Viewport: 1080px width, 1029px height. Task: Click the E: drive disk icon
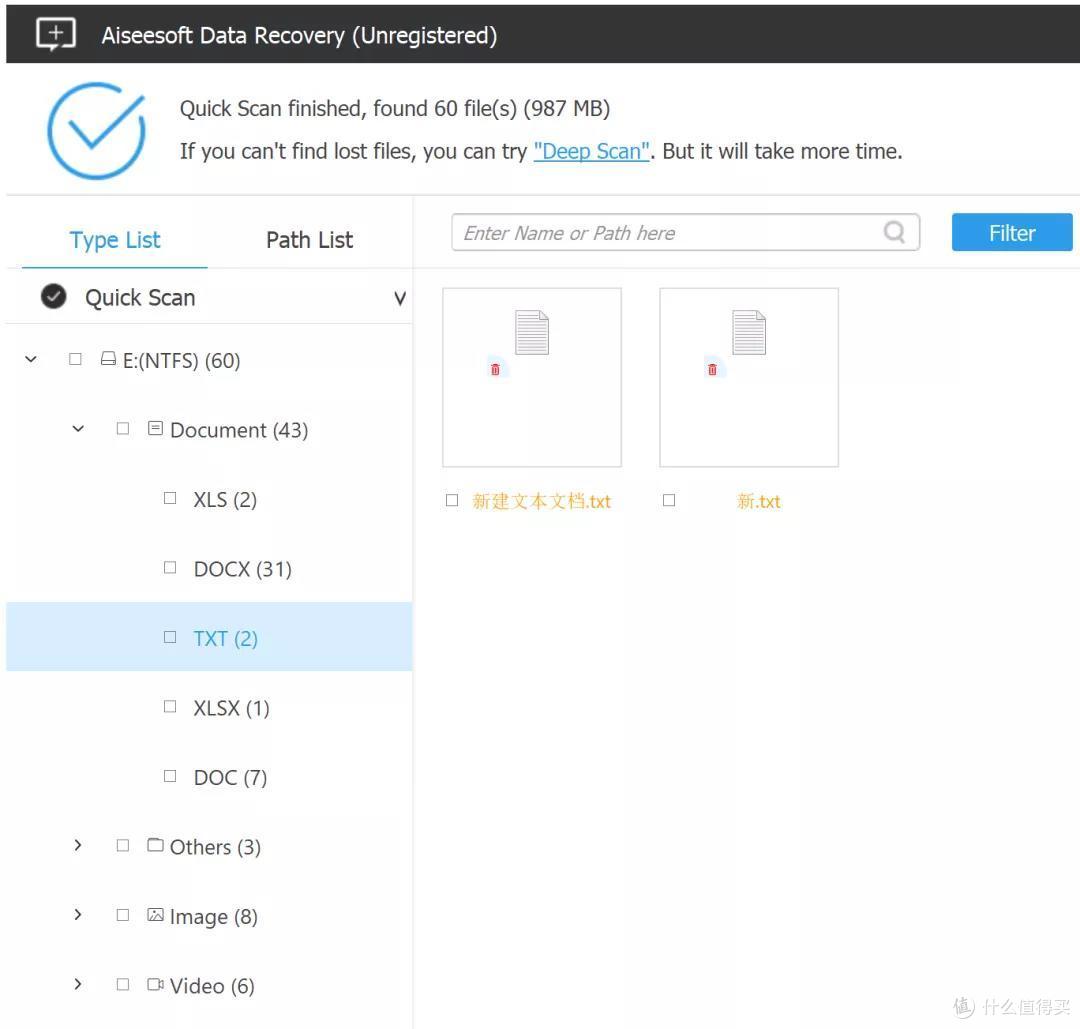point(108,358)
